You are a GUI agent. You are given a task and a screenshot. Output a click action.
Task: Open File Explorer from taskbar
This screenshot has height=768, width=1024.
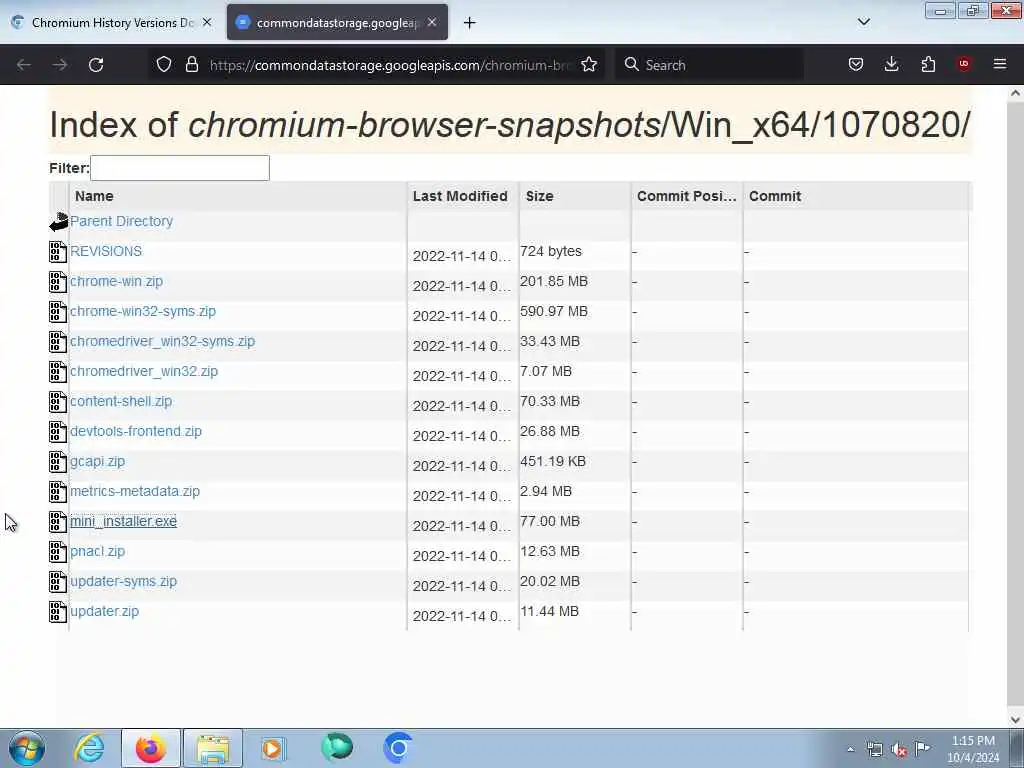213,748
